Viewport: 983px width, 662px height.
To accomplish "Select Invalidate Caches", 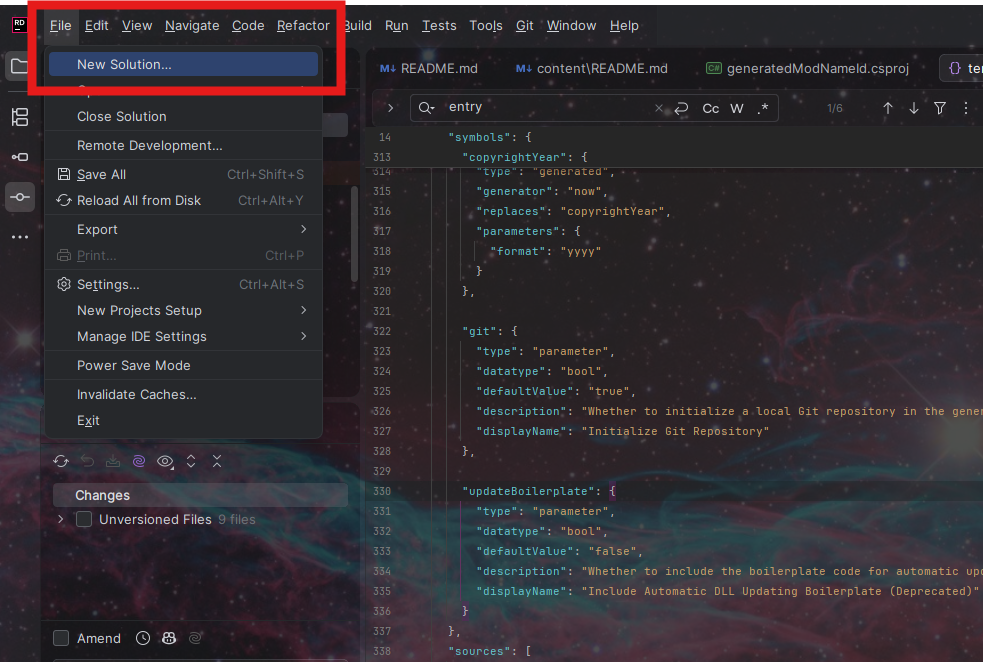I will click(184, 394).
